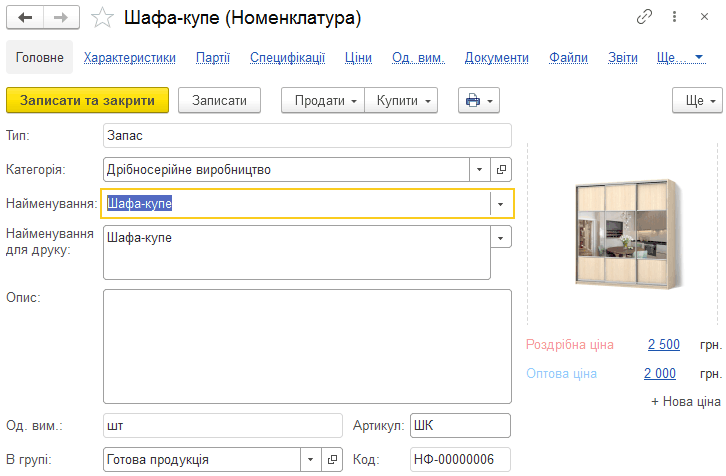Viewport: 726px width, 476px height.
Task: Click the Категорія field Дрібносерійне виробництво
Action: pyautogui.click(x=286, y=169)
